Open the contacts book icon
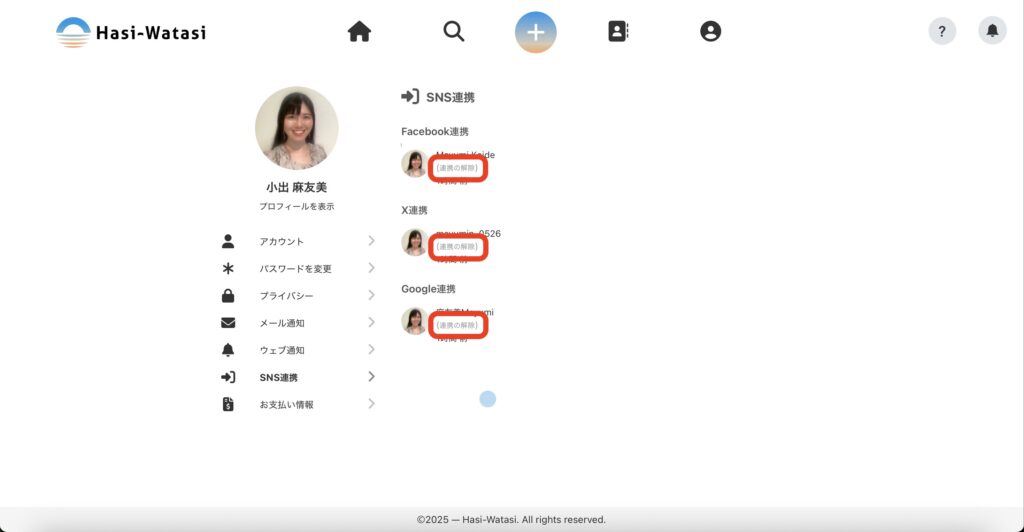This screenshot has height=532, width=1024. (x=618, y=32)
